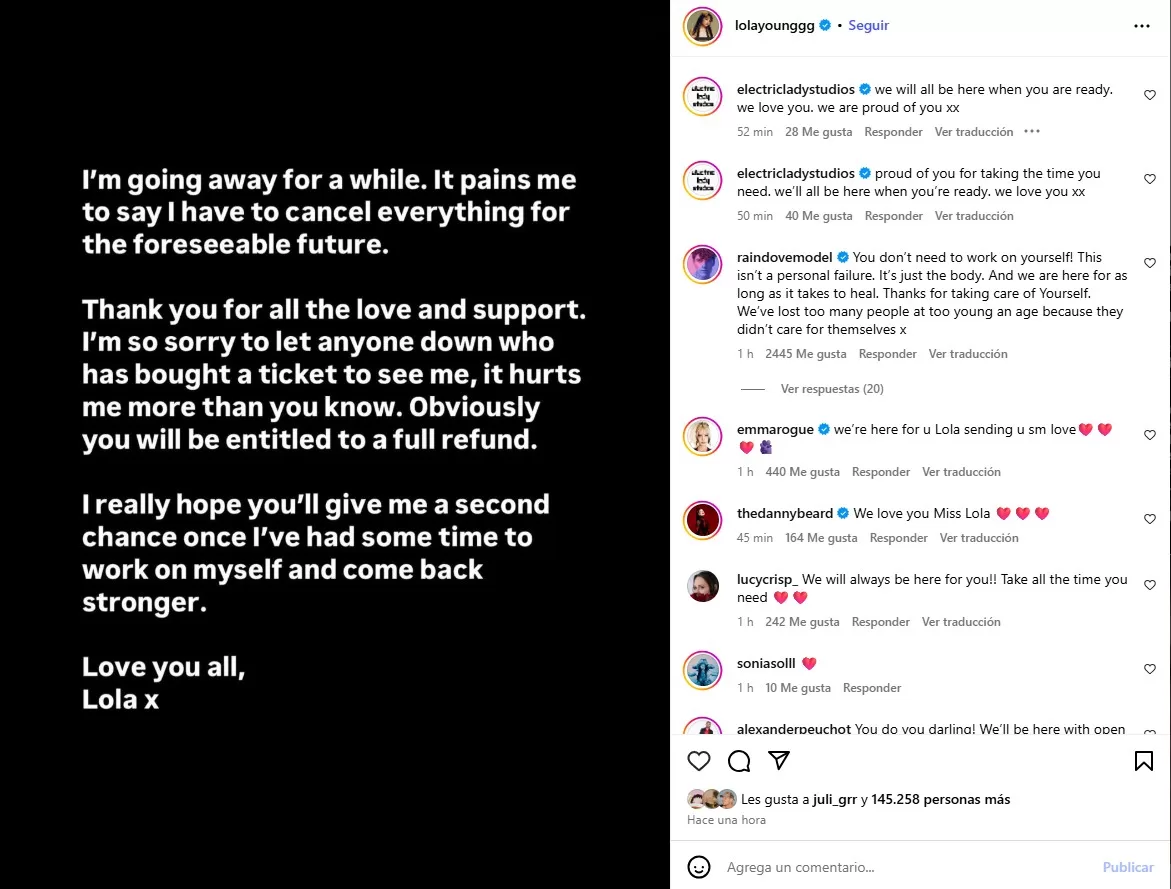The width and height of the screenshot is (1171, 889).
Task: Like the emmarogue comment
Action: (x=1150, y=435)
